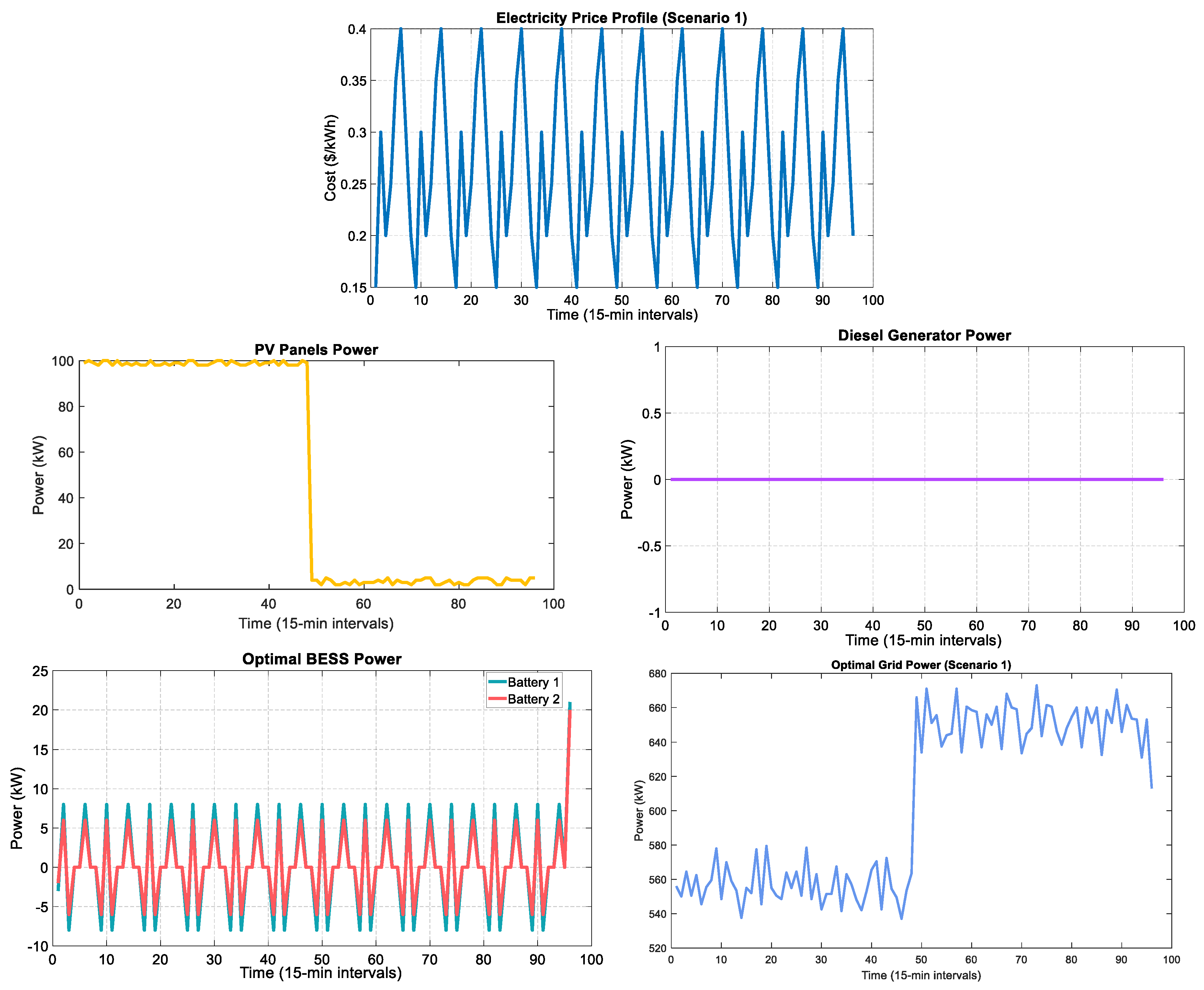
Task: Click the x-axis label under price profile plot
Action: [622, 315]
